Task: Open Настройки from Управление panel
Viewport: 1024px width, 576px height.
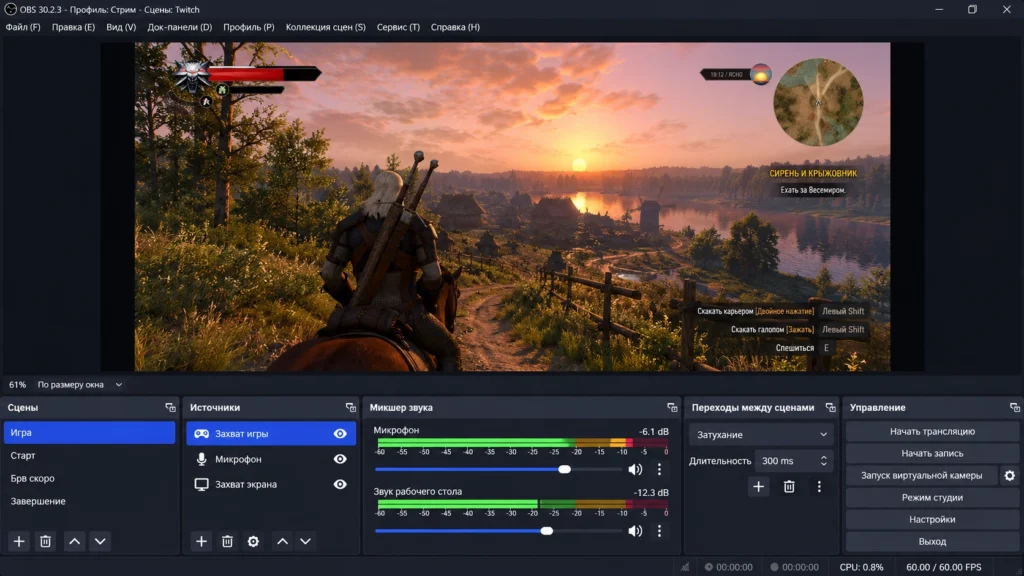Action: tap(932, 519)
